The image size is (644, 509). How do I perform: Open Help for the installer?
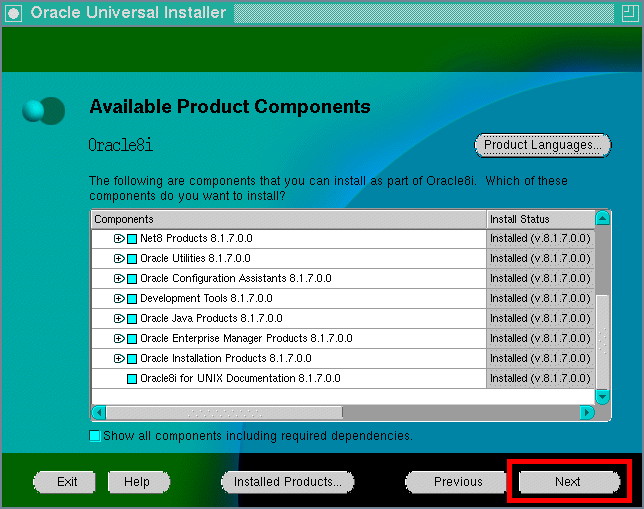point(139,482)
